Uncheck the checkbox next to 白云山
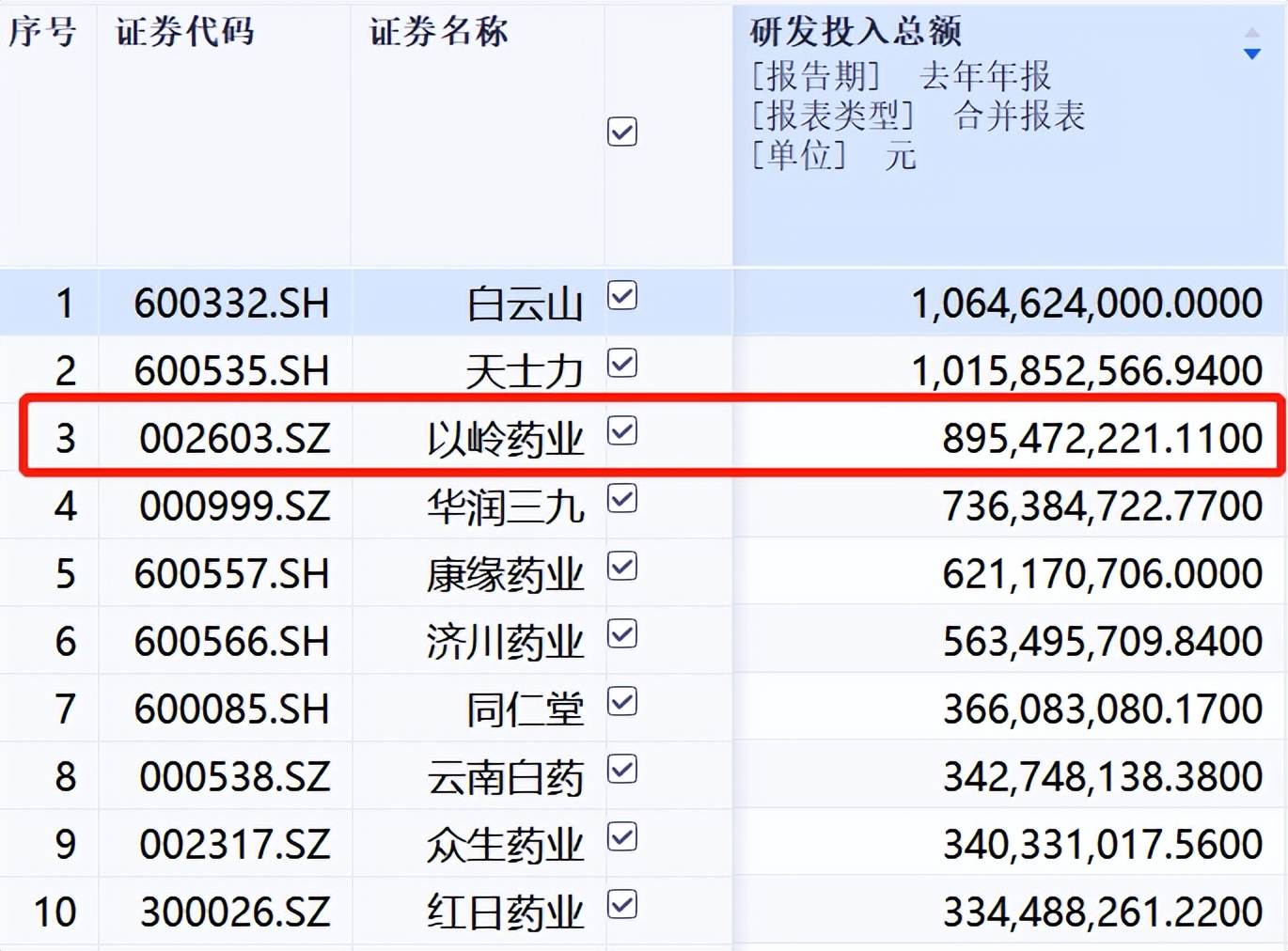 (623, 297)
